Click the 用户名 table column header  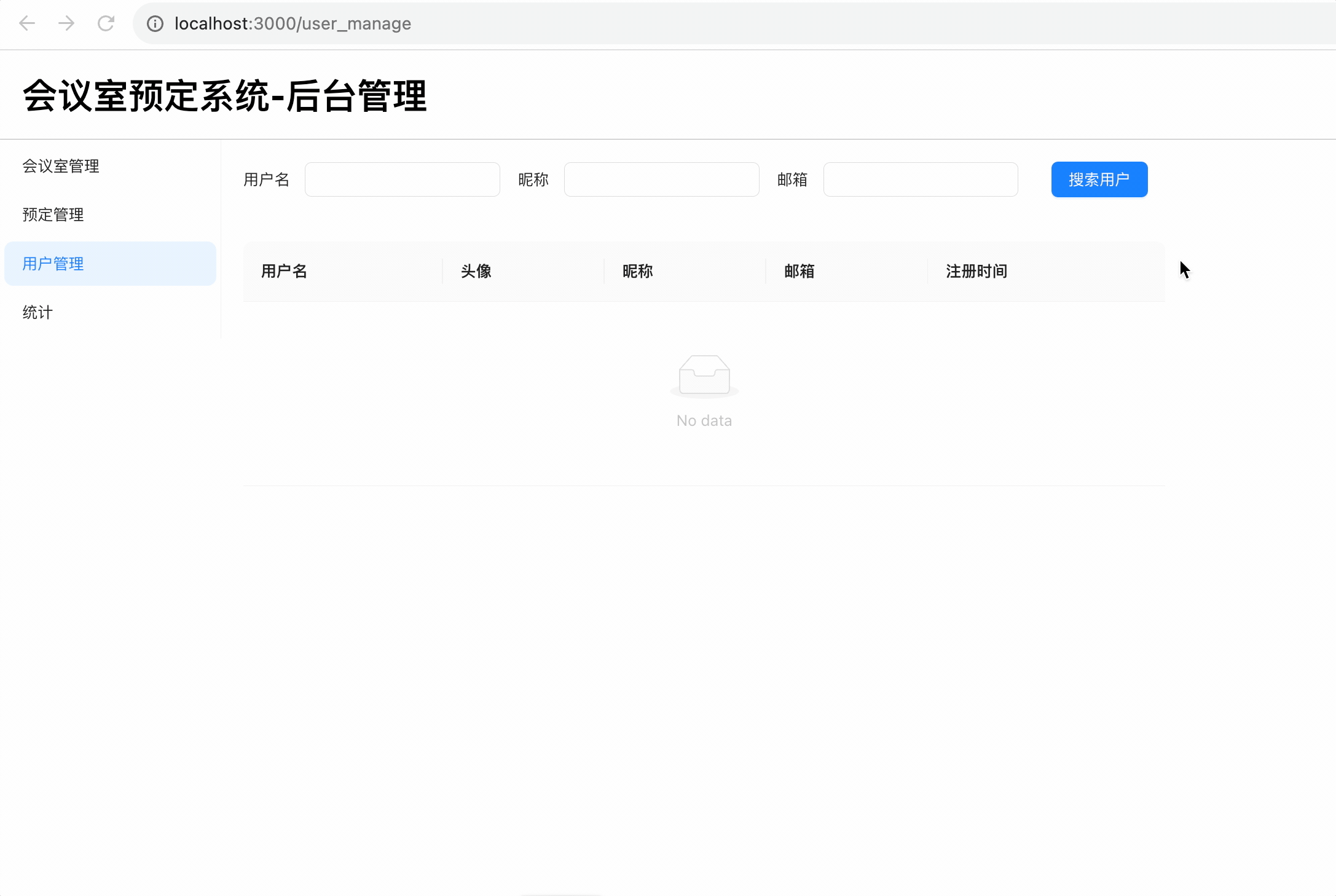(x=284, y=271)
